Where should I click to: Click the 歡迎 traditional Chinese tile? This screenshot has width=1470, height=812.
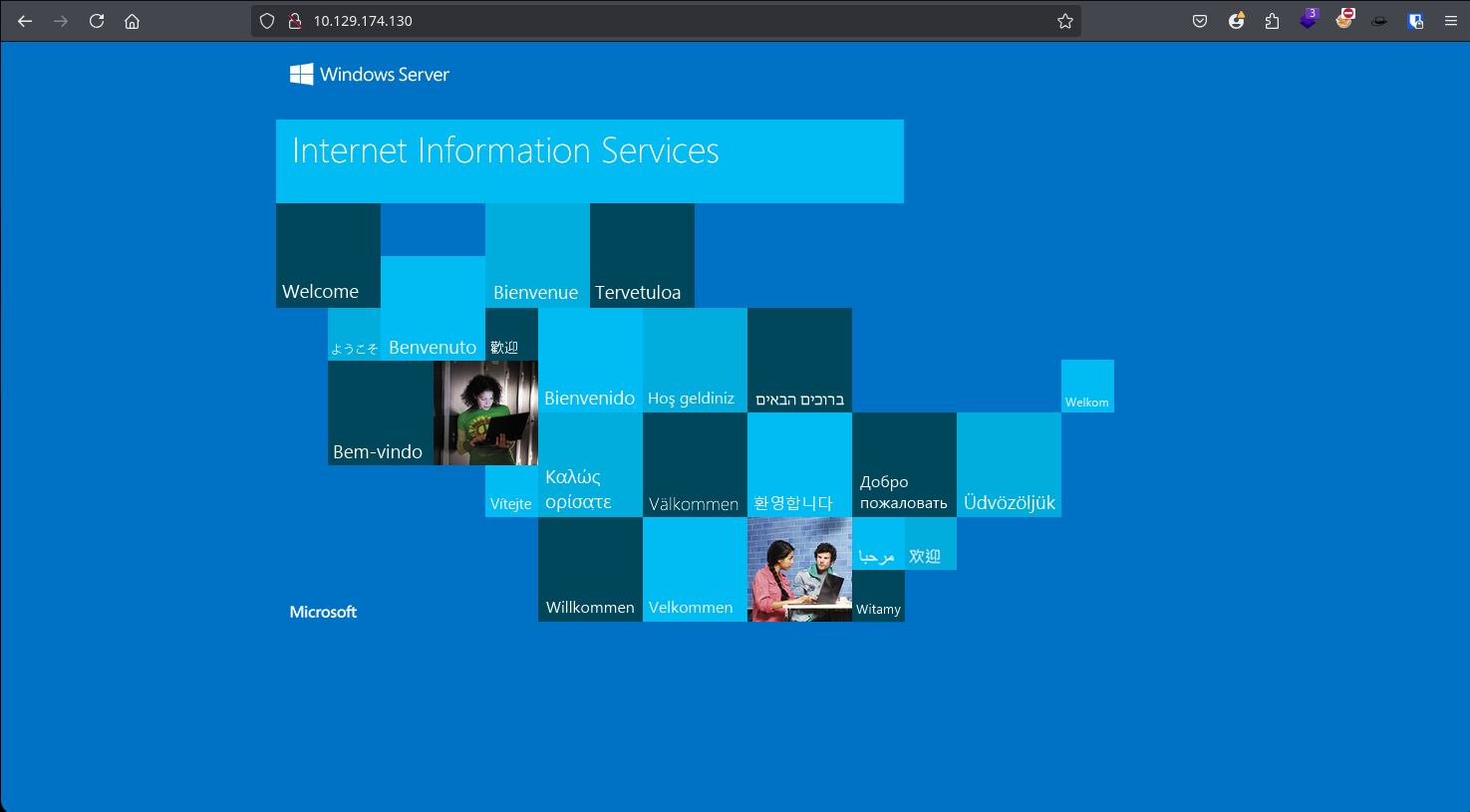pyautogui.click(x=511, y=334)
